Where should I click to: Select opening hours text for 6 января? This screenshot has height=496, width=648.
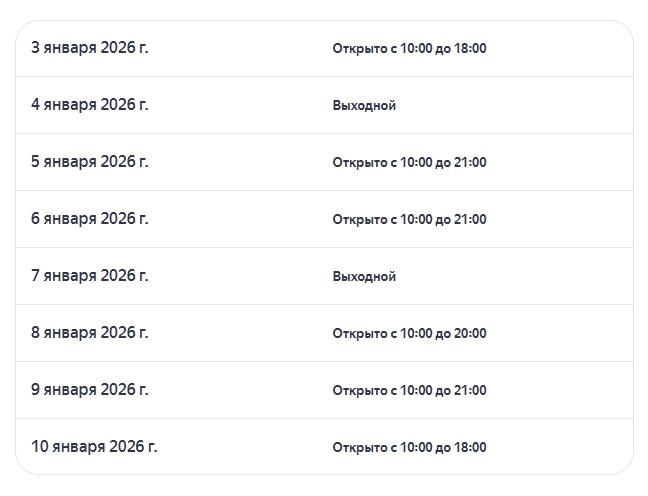point(409,219)
